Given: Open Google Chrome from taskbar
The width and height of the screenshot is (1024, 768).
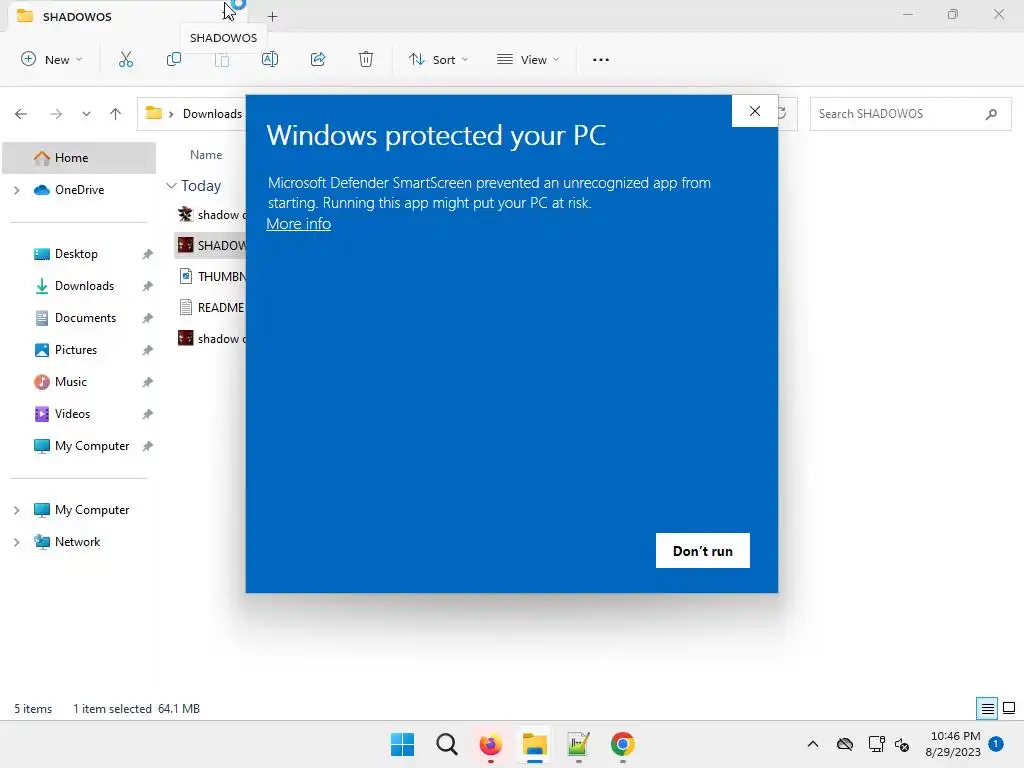Looking at the screenshot, I should pyautogui.click(x=622, y=744).
